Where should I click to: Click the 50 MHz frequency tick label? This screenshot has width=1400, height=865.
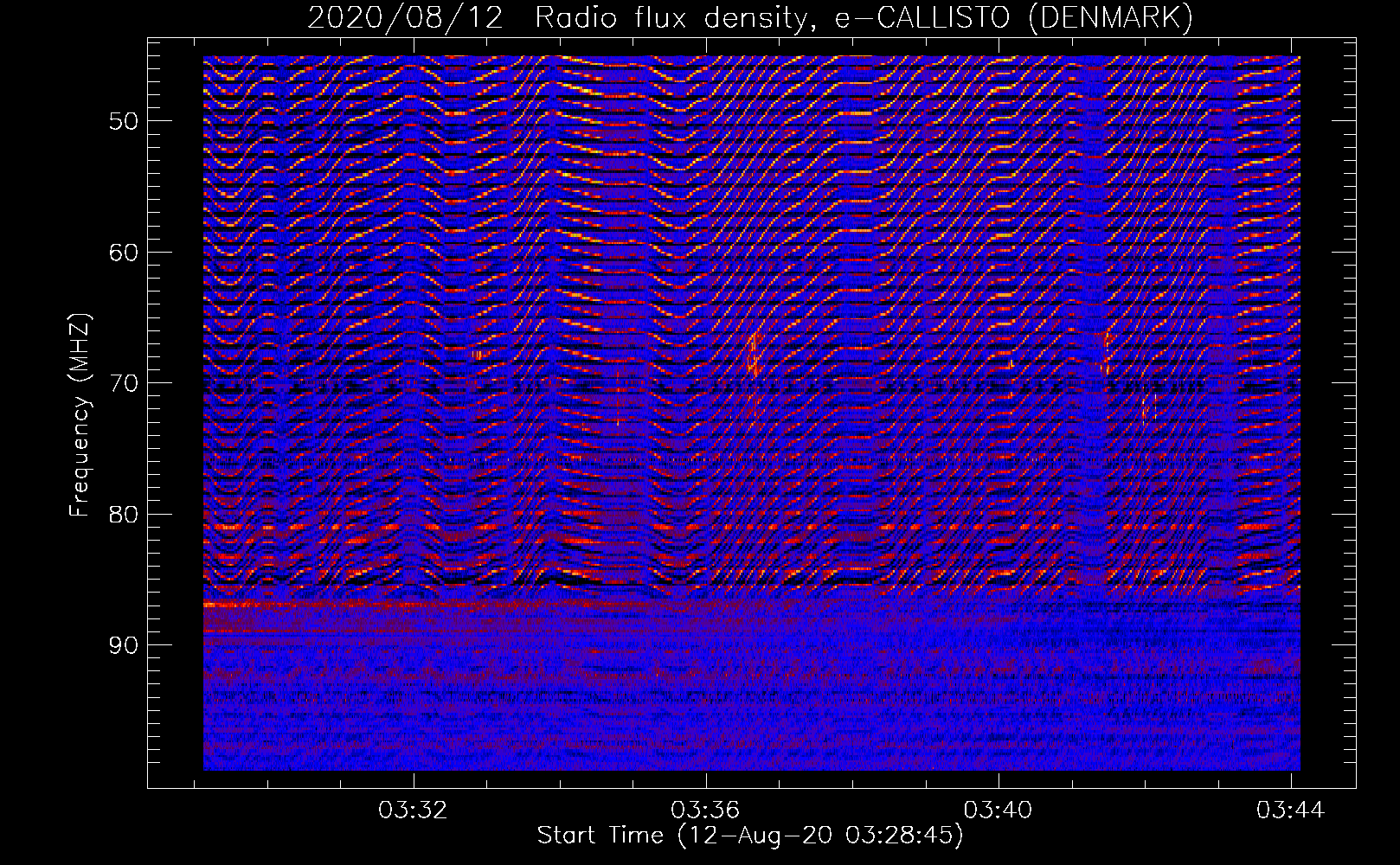coord(124,121)
